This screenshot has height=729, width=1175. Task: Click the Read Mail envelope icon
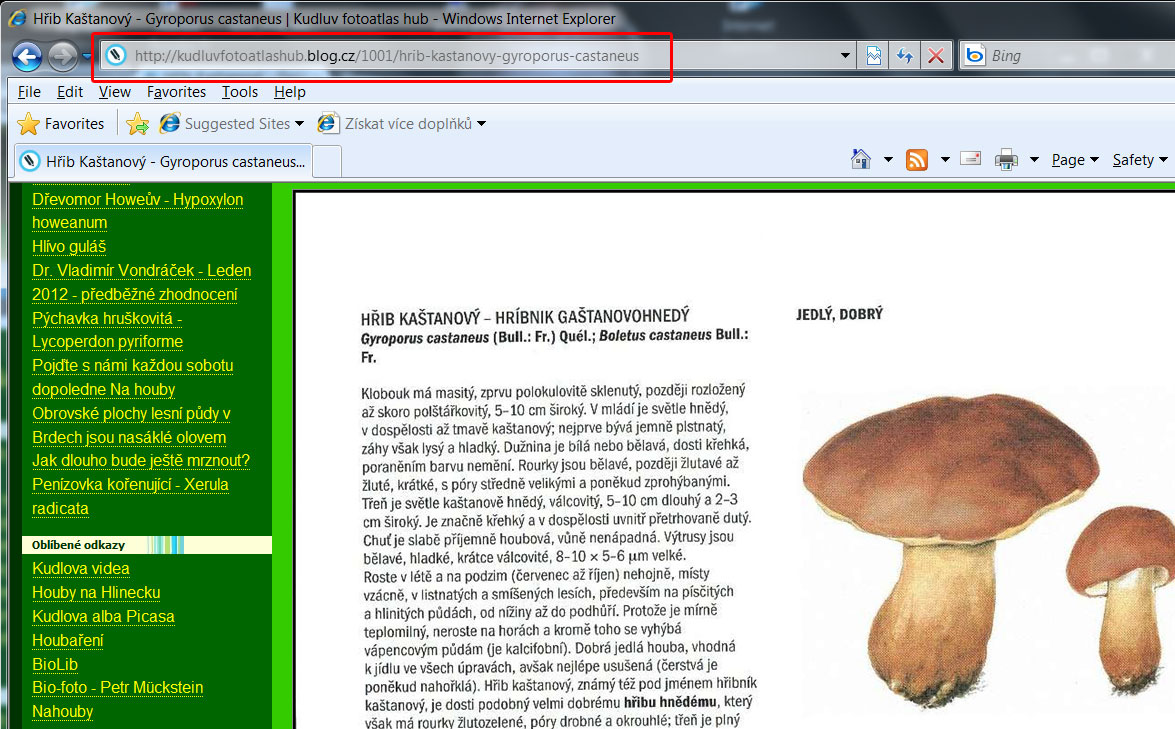point(970,160)
